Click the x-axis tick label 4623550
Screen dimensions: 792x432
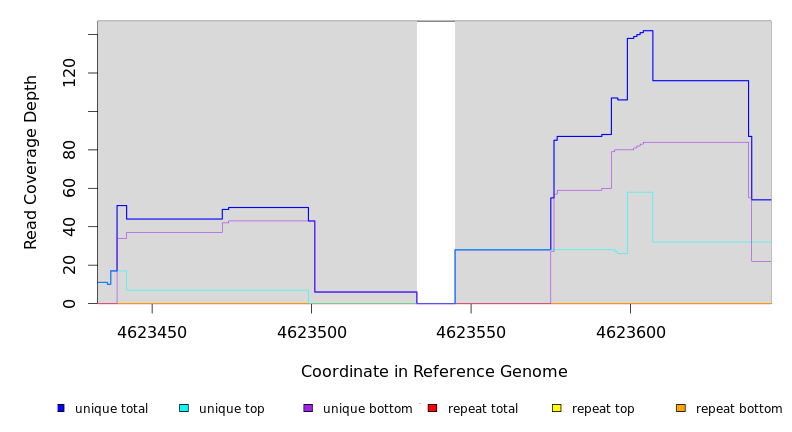(x=471, y=331)
